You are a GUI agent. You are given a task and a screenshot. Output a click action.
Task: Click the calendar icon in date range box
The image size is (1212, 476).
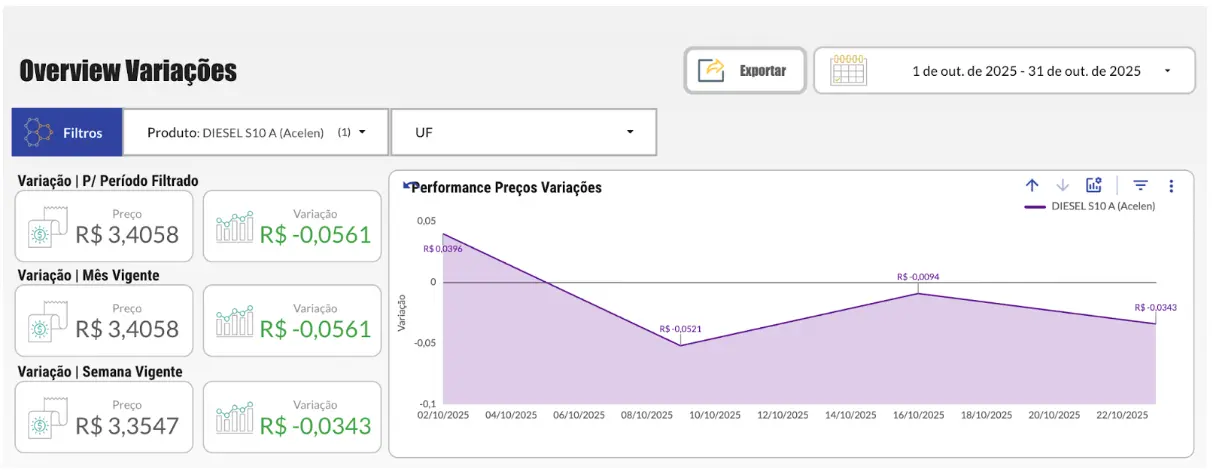(848, 70)
